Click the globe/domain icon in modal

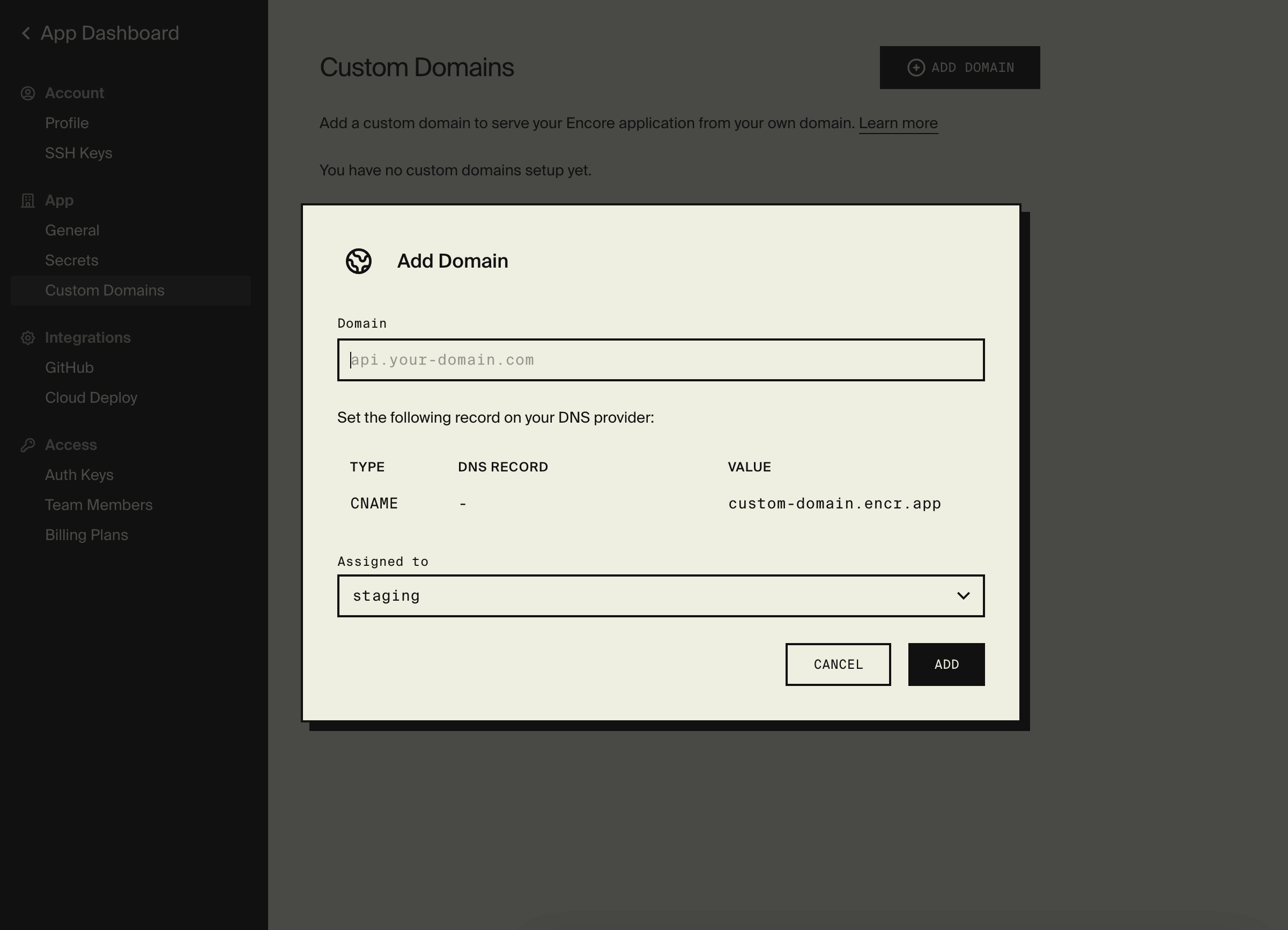pos(358,261)
